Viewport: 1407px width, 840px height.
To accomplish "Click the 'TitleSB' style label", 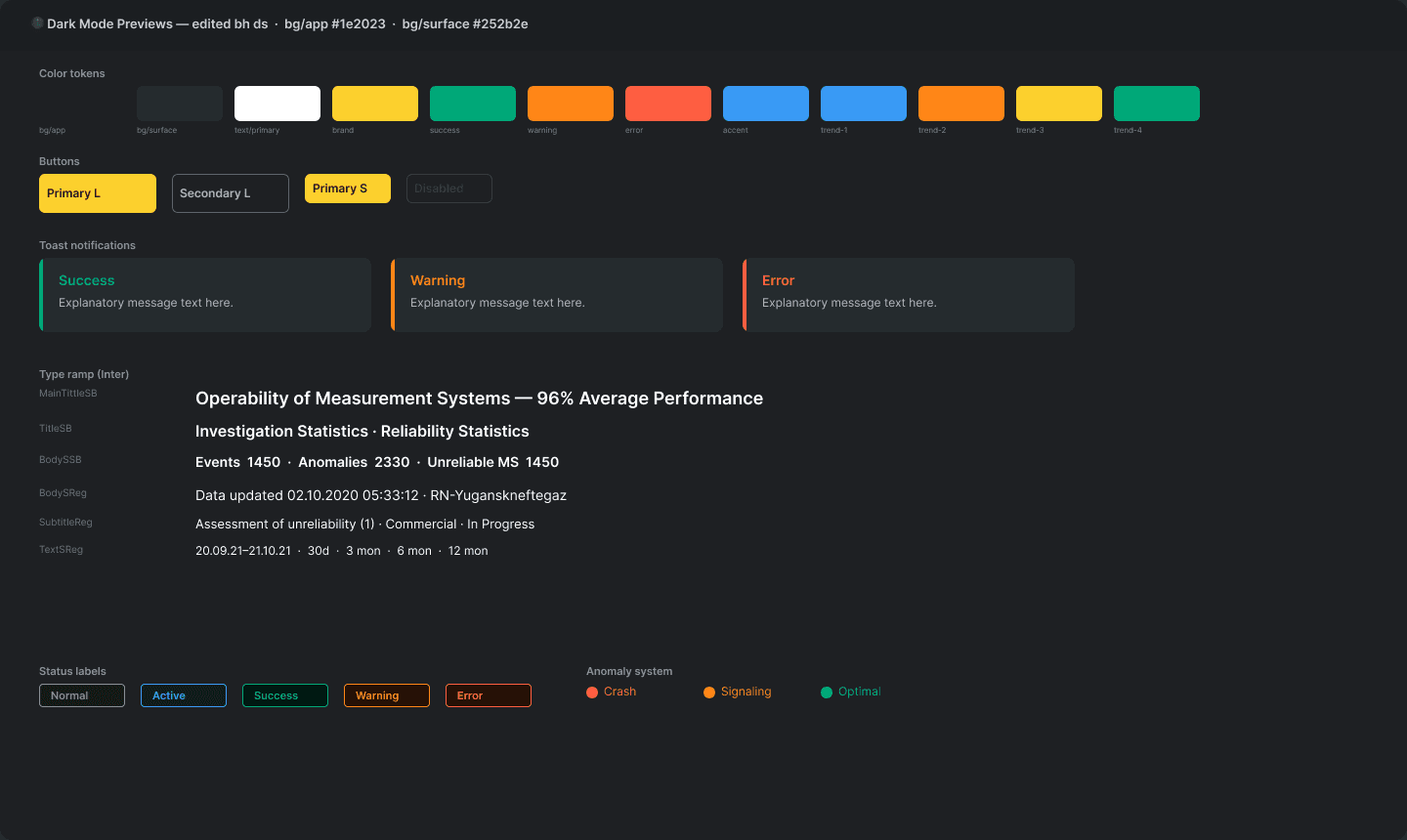I will pyautogui.click(x=56, y=429).
